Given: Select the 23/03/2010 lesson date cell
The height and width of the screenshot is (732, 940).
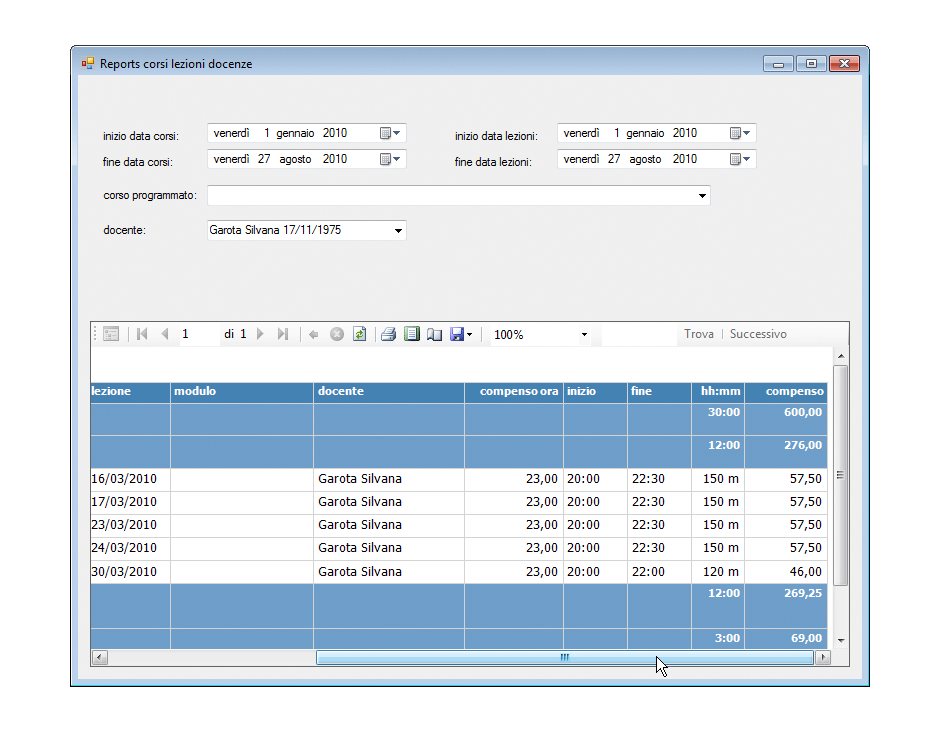Looking at the screenshot, I should [130, 525].
